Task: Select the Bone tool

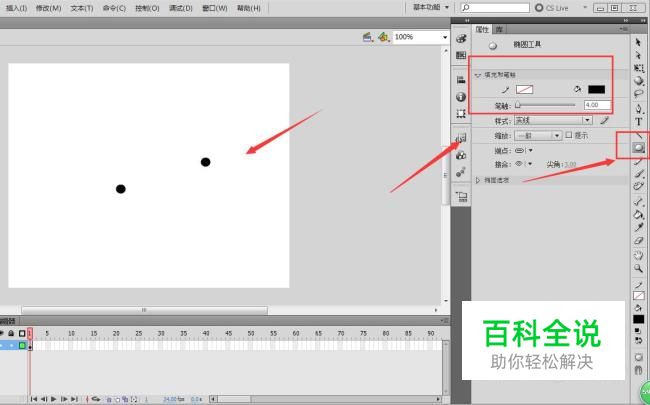Action: 638,201
